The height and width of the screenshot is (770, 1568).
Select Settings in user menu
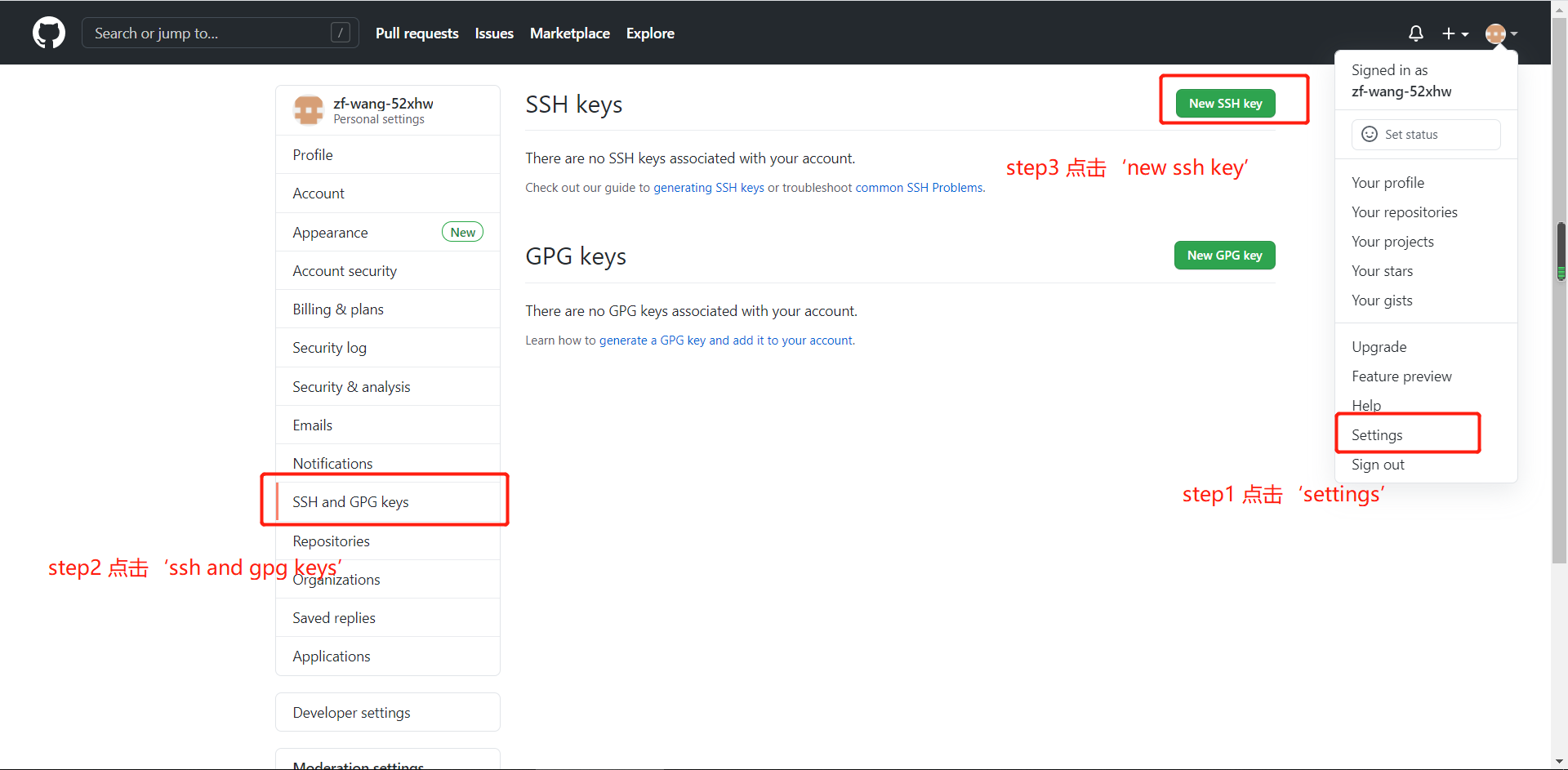pos(1426,435)
